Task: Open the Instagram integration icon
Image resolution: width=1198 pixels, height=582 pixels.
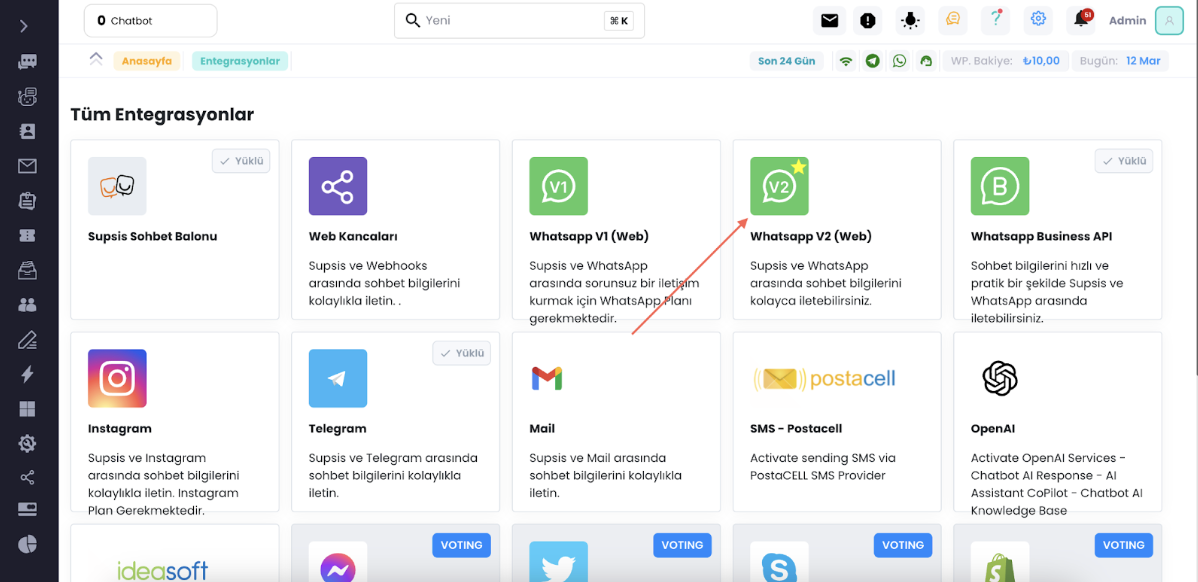Action: 117,378
